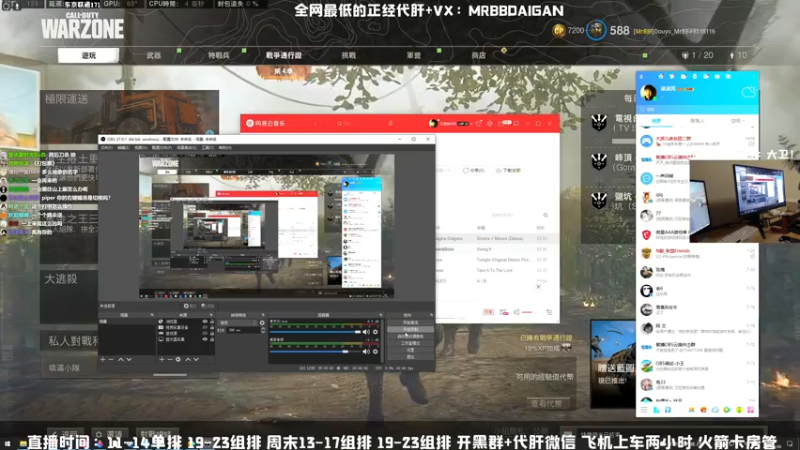Click the search icon in NetEase Music header
The height and width of the screenshot is (450, 800).
pos(339,123)
